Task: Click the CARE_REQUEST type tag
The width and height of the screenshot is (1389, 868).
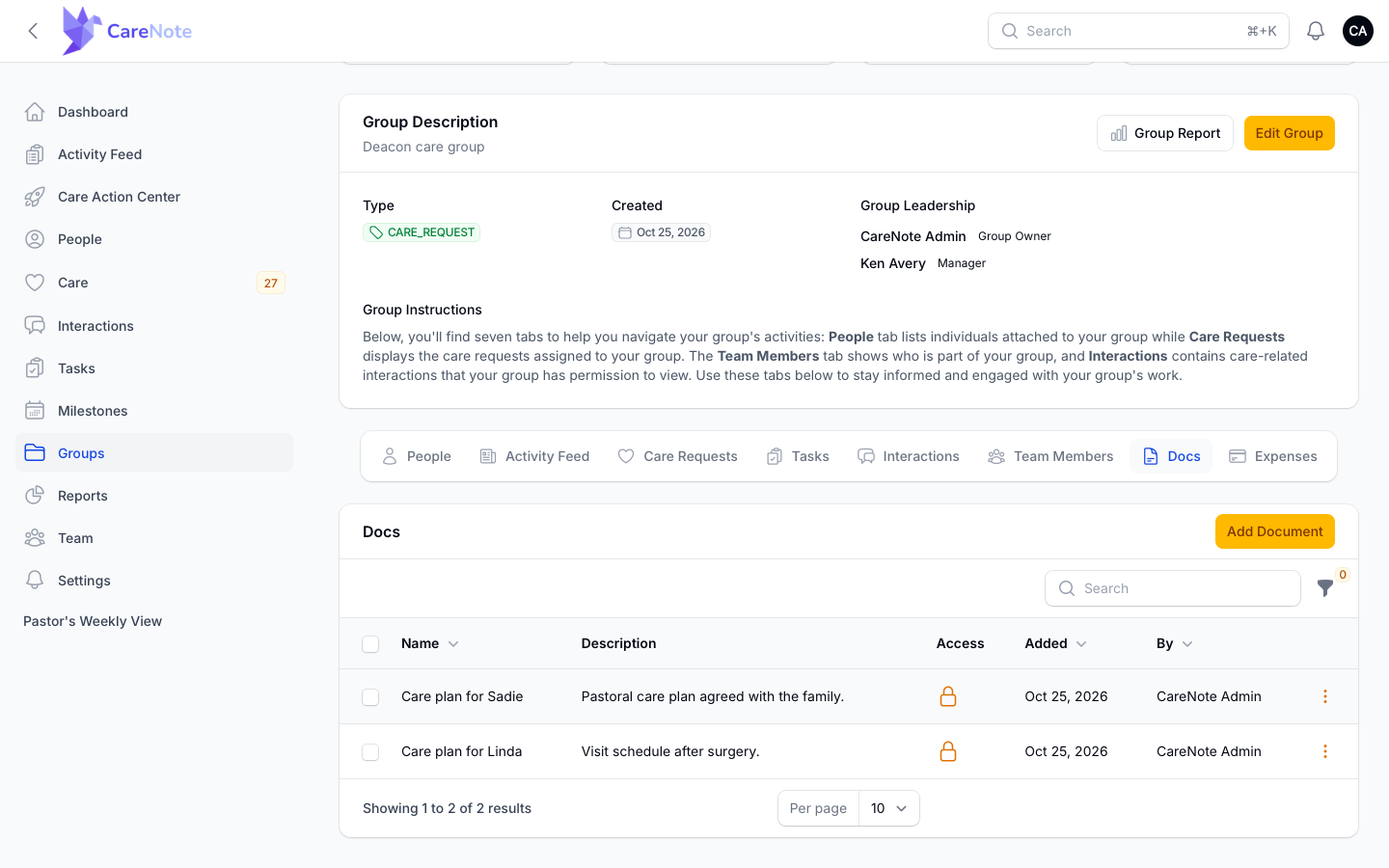Action: (422, 232)
